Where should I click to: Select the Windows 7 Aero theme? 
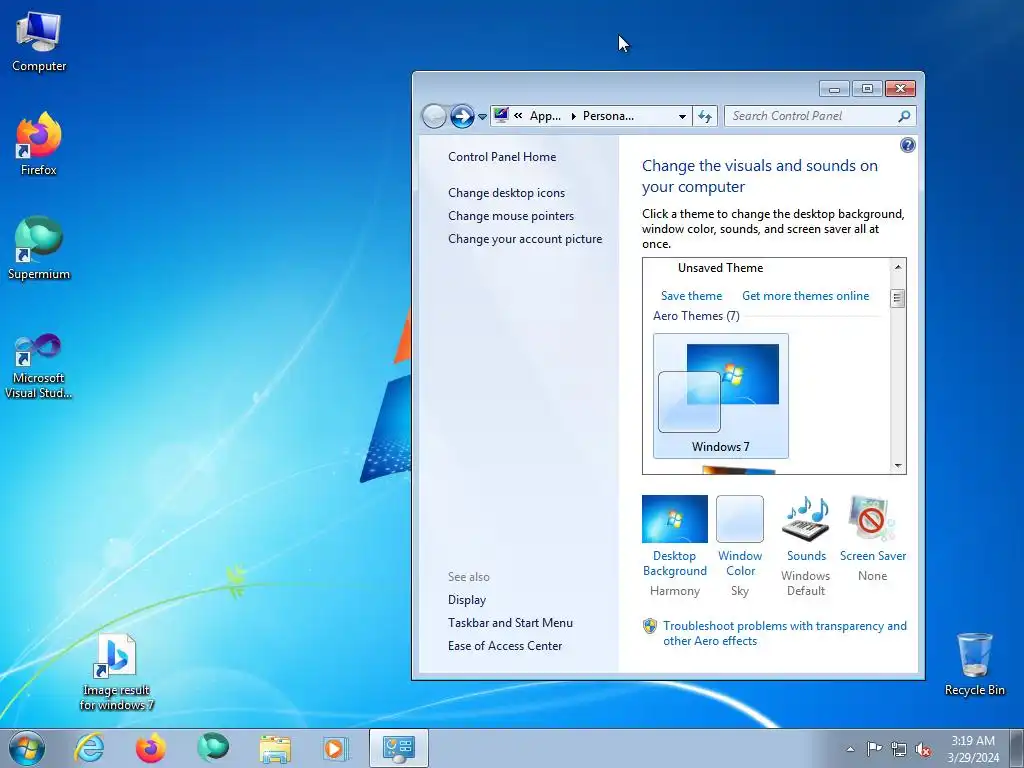720,396
